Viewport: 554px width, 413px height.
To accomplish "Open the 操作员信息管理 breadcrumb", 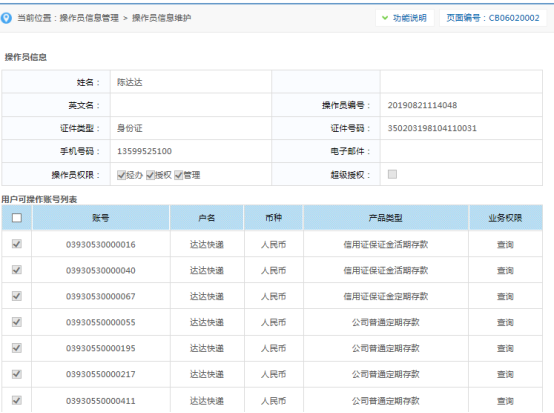I will [x=89, y=18].
